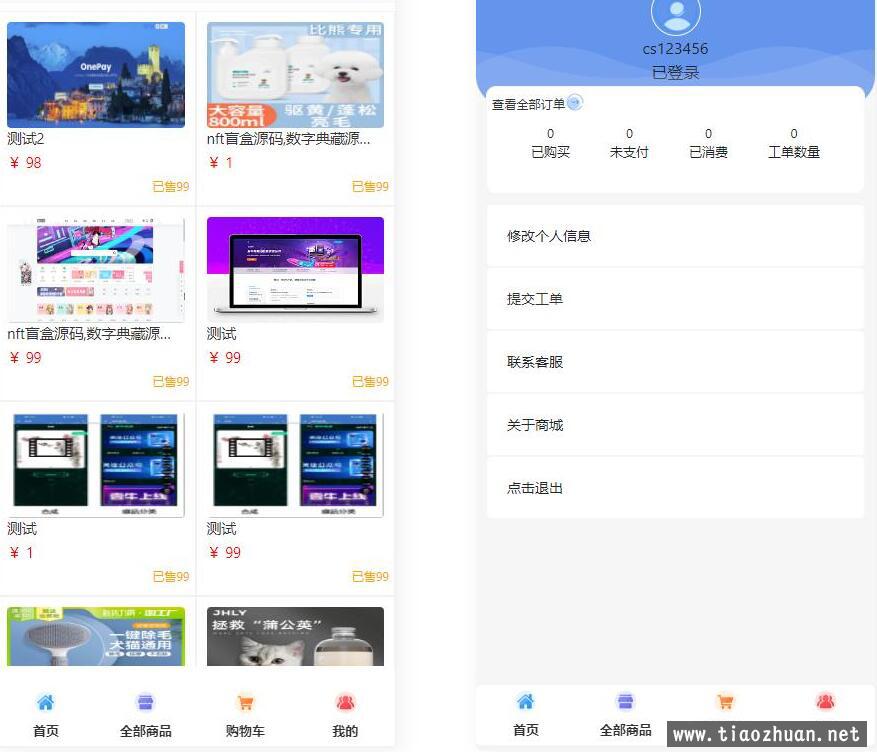View 已消费 orders count

(x=708, y=144)
